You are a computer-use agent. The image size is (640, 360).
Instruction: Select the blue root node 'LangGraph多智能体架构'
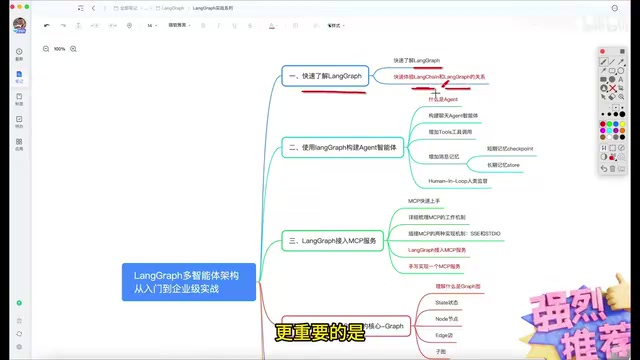pyautogui.click(x=189, y=282)
